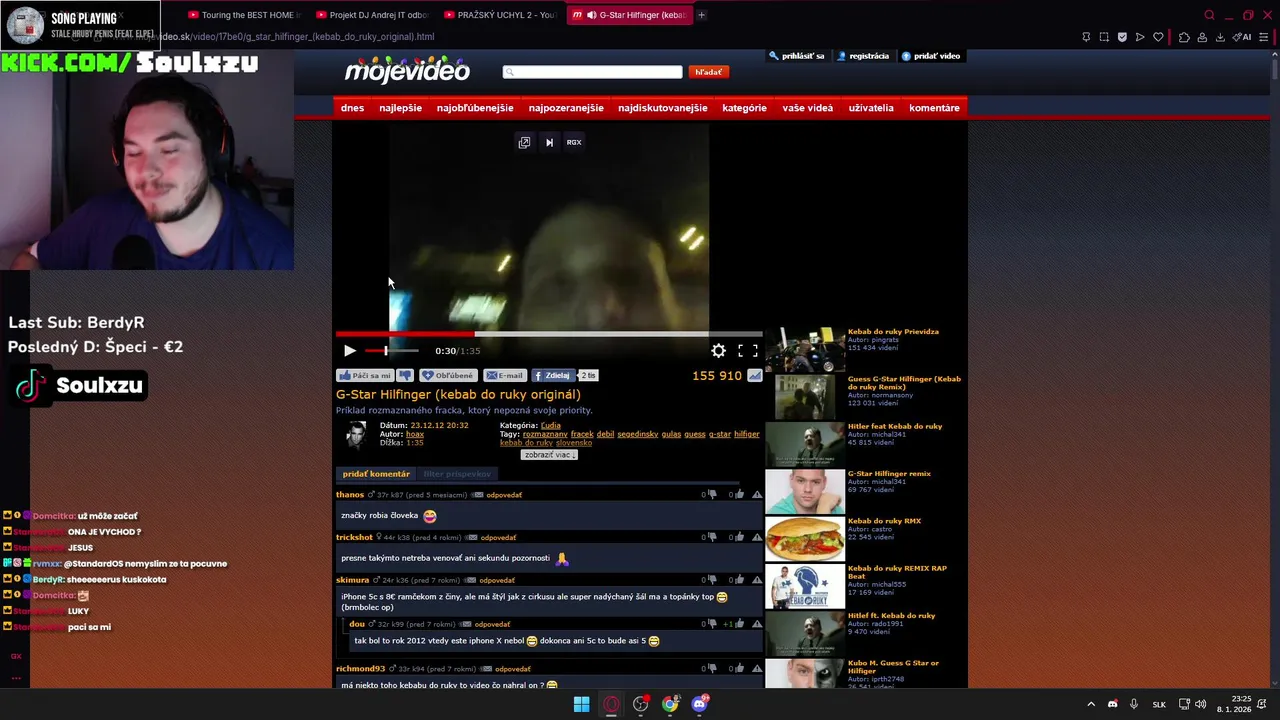Open the komentáre menu item
Viewport: 1280px width, 720px height.
click(934, 108)
